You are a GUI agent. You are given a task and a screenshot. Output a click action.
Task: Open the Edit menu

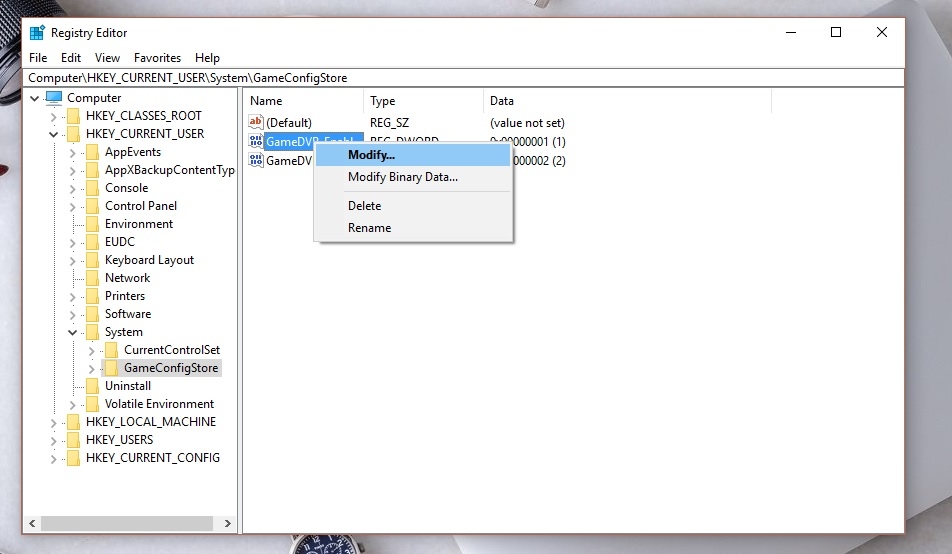(70, 58)
